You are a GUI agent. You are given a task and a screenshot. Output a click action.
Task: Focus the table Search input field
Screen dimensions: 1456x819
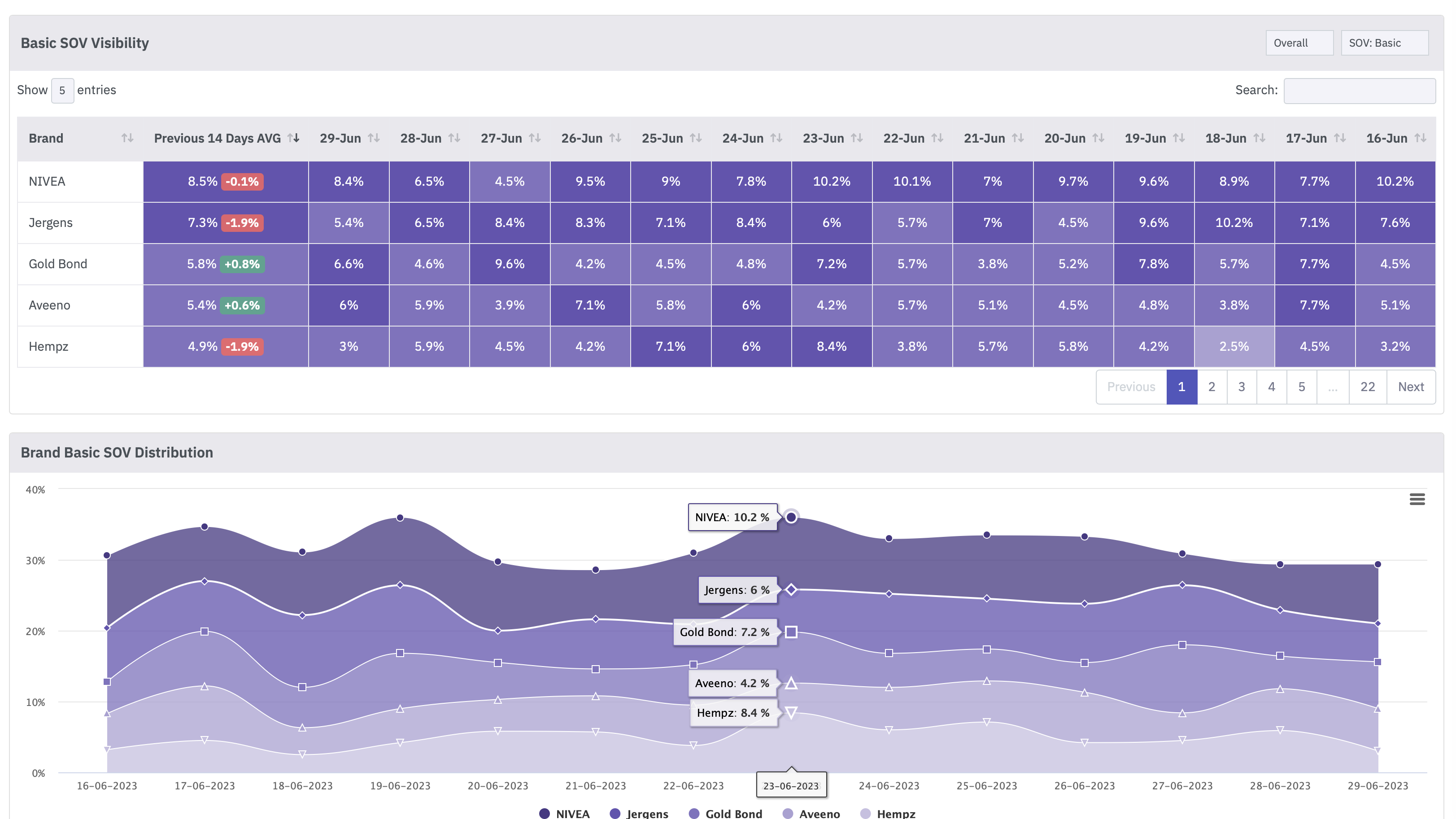pyautogui.click(x=1360, y=91)
